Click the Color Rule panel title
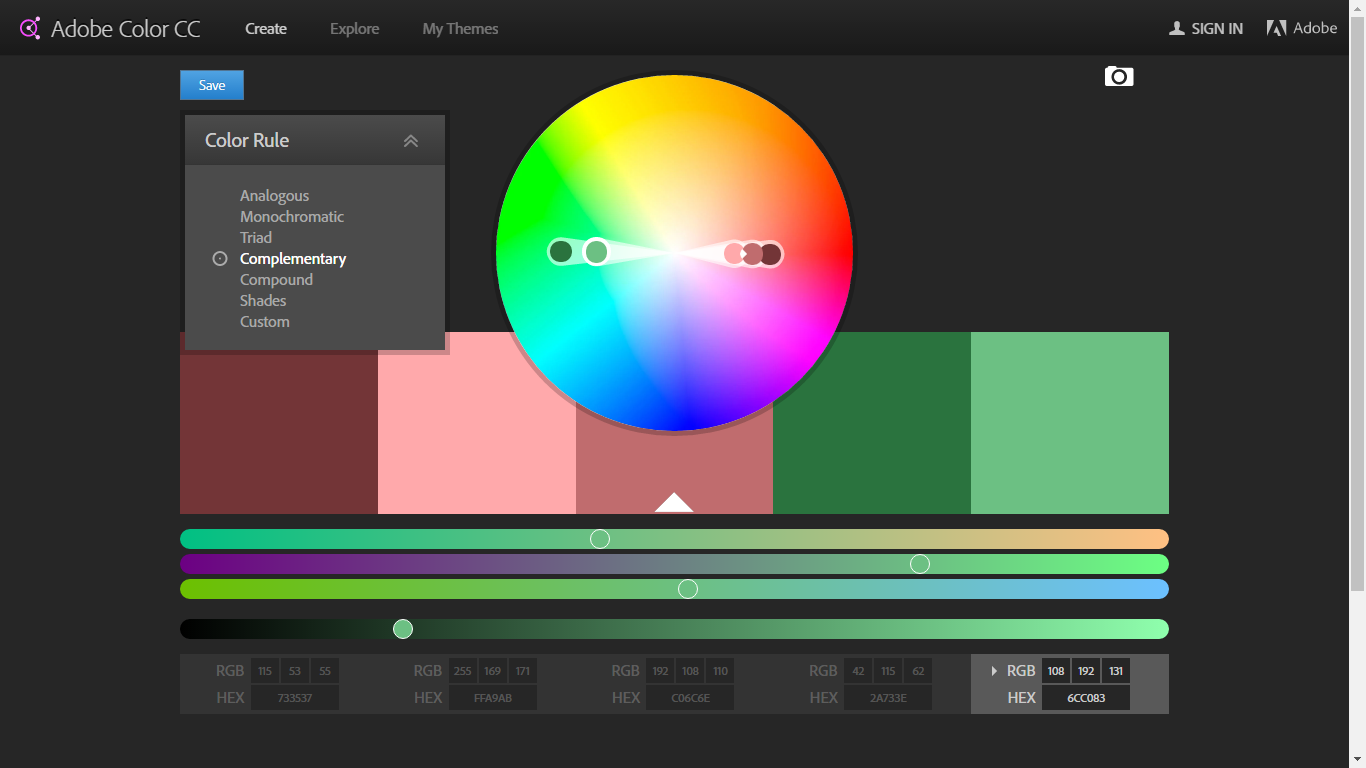The width and height of the screenshot is (1366, 768). coord(247,141)
